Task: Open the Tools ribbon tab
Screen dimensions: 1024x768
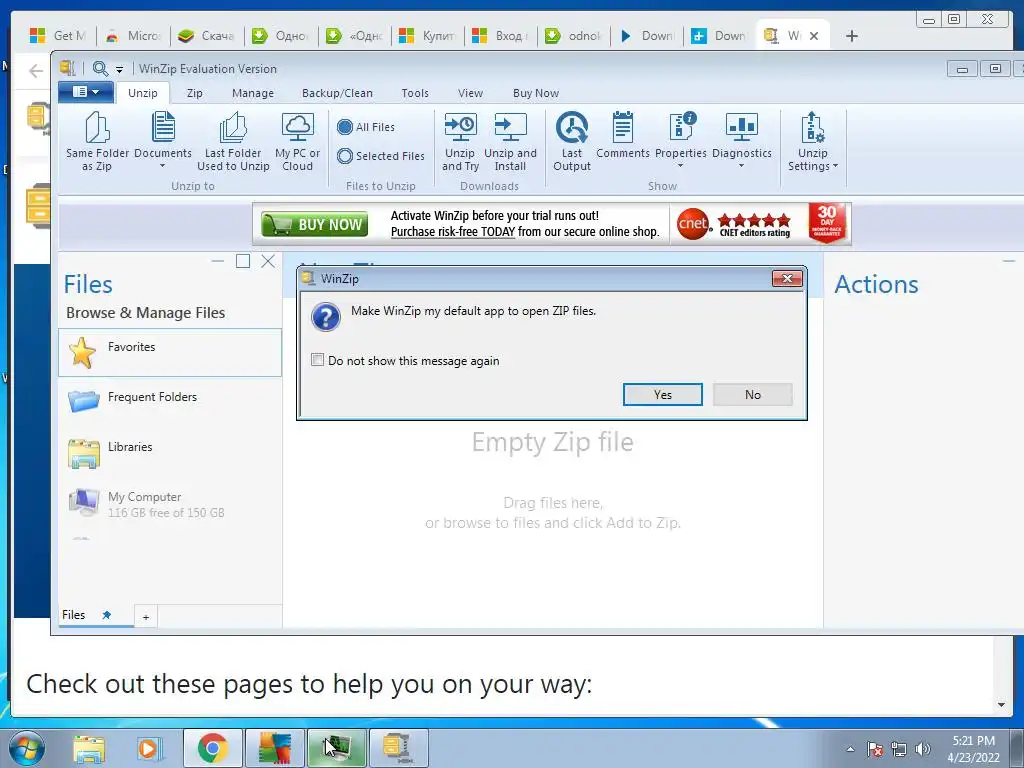Action: pyautogui.click(x=415, y=93)
